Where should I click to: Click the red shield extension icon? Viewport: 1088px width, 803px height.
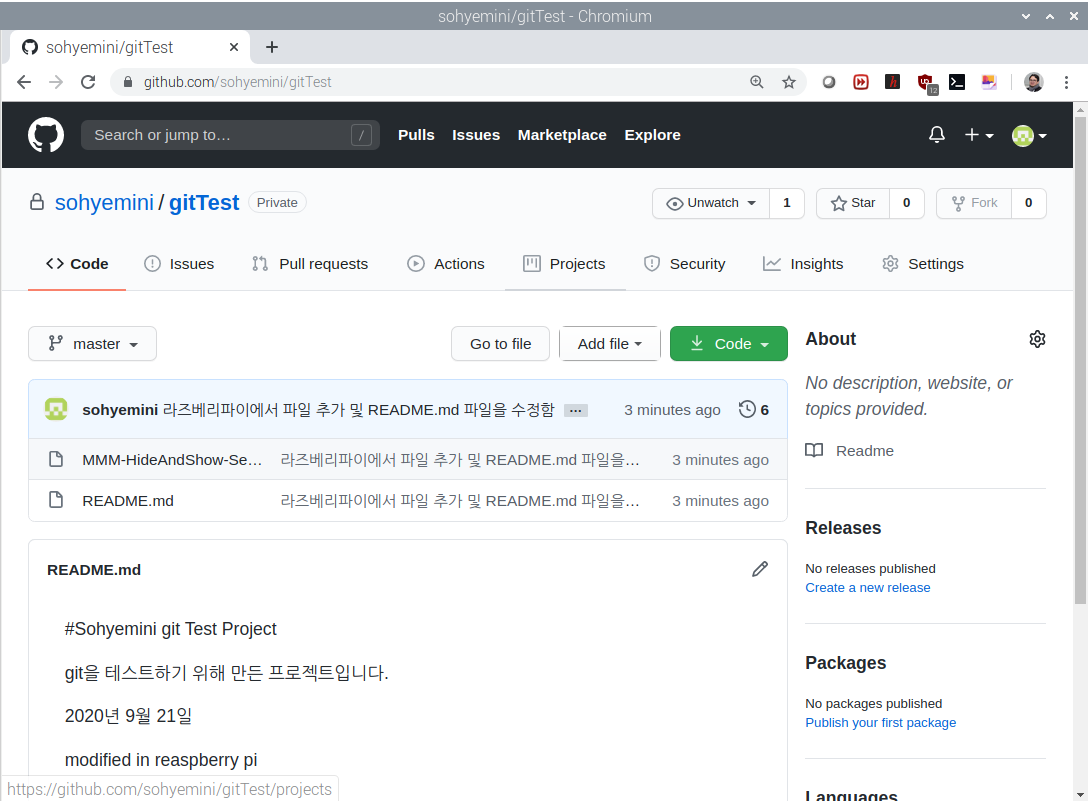[x=926, y=83]
